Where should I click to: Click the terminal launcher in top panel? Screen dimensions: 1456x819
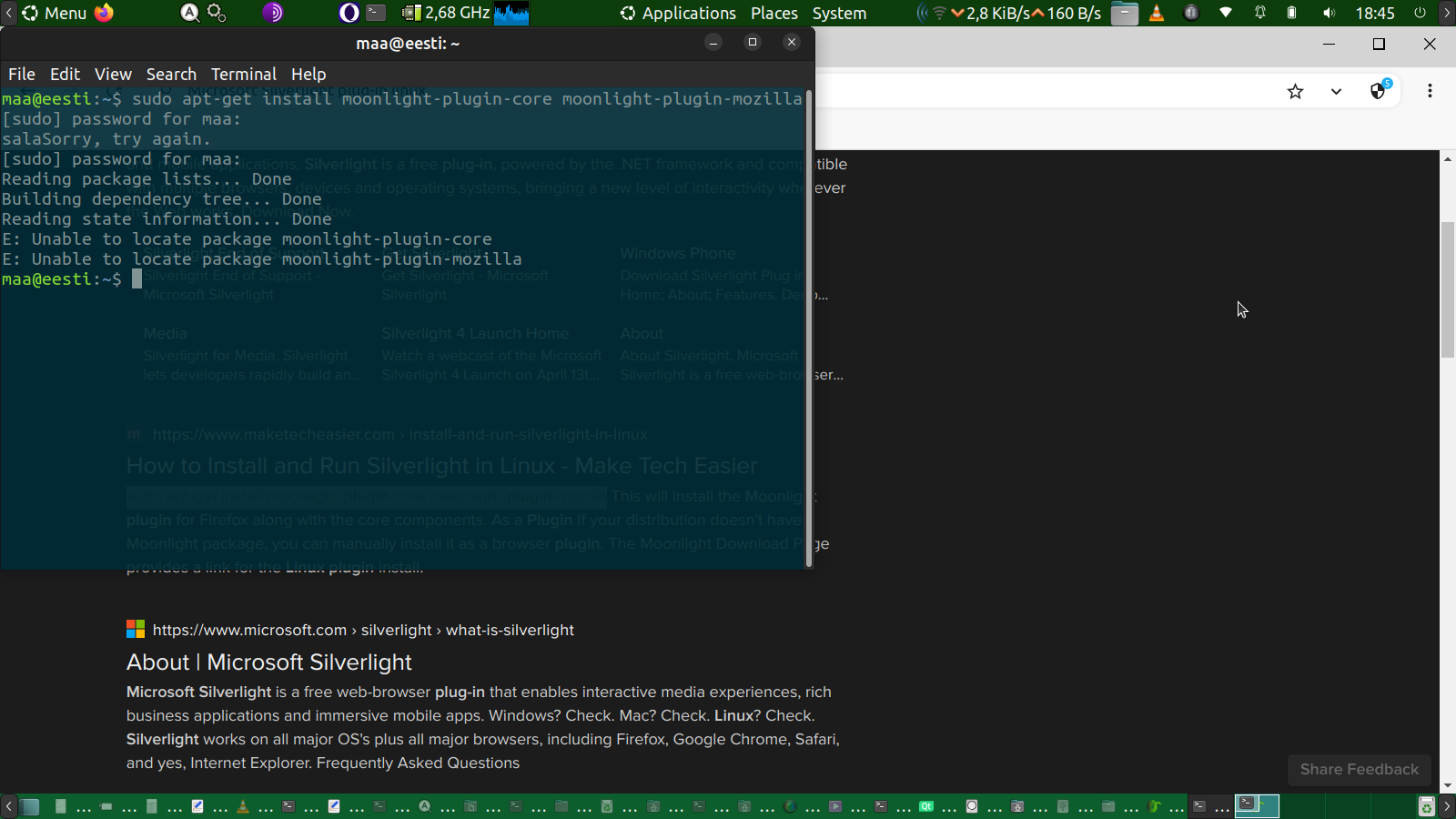click(376, 13)
